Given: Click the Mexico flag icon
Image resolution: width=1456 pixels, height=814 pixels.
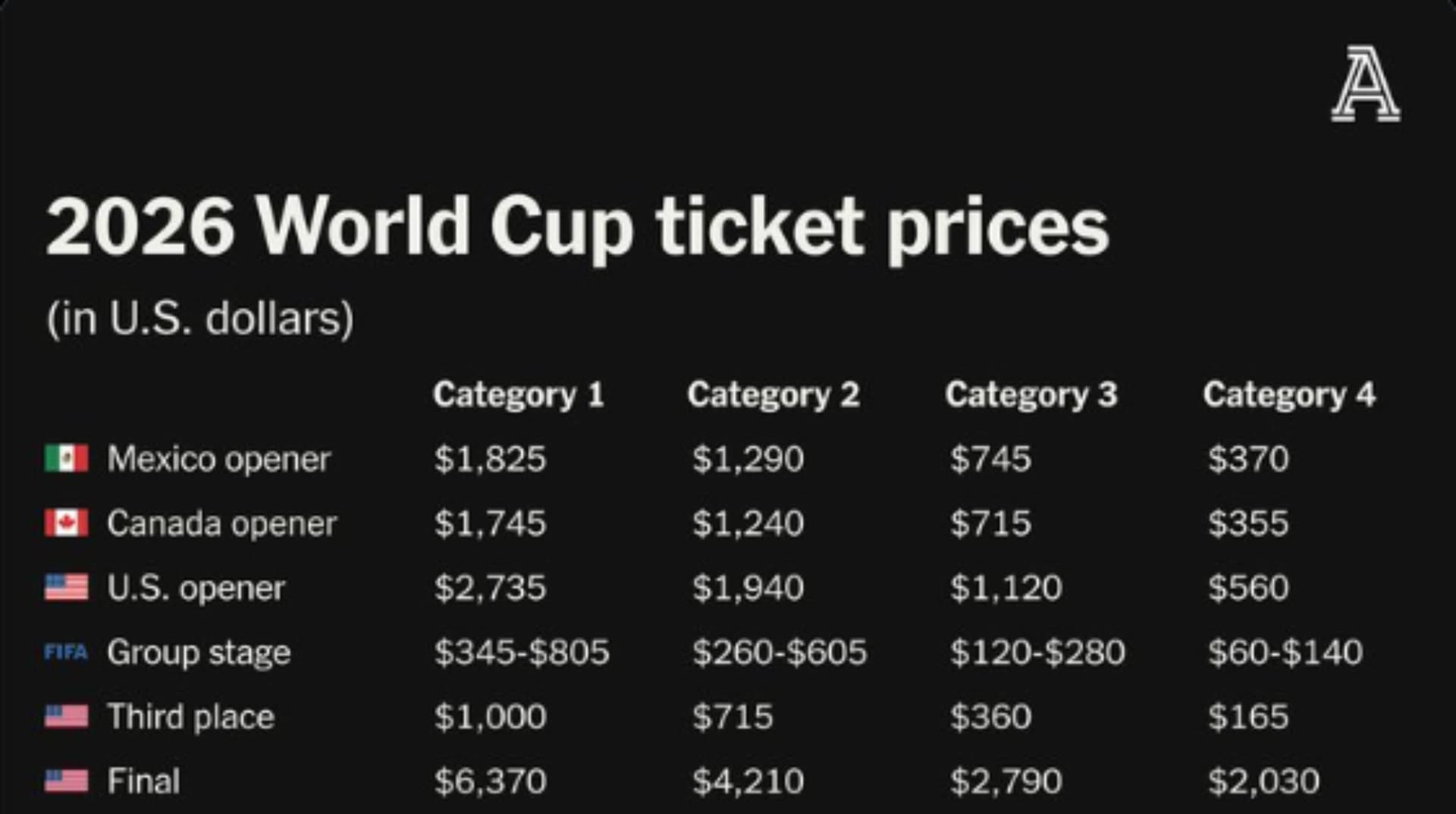Looking at the screenshot, I should click(x=67, y=458).
